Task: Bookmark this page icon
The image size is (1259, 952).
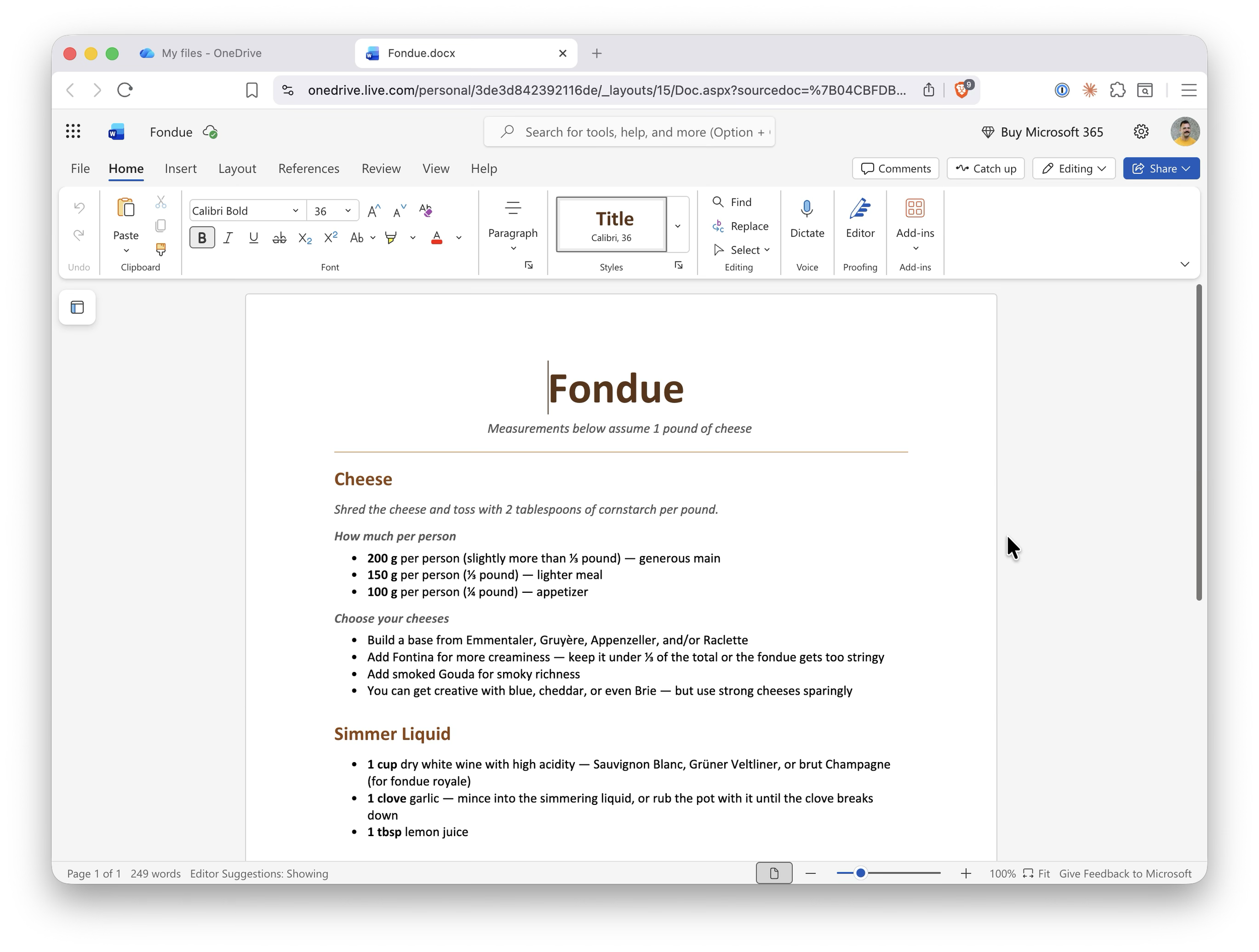Action: click(252, 90)
